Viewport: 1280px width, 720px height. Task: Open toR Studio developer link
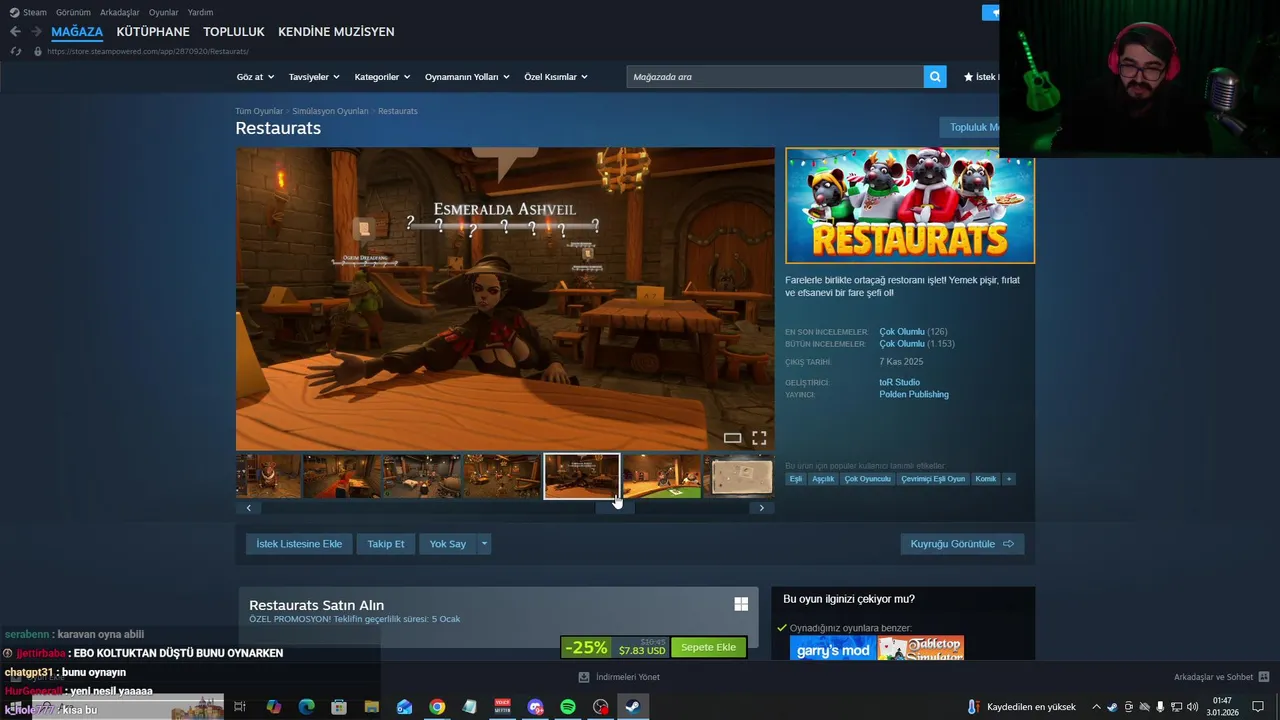tap(899, 382)
